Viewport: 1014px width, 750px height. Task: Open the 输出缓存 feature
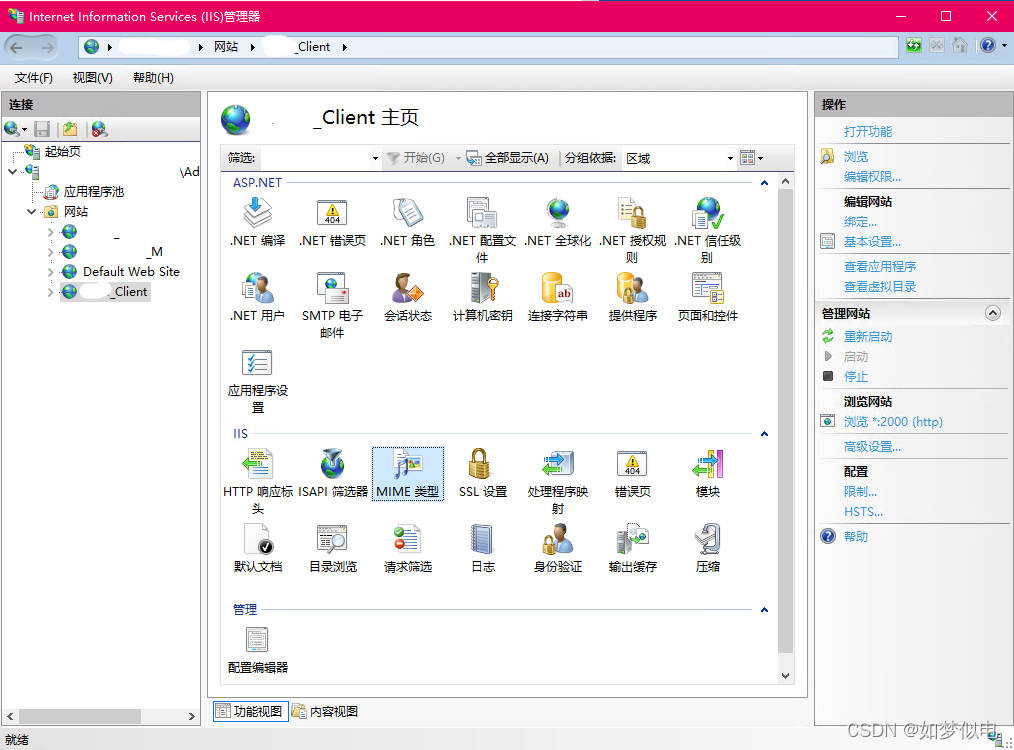click(x=632, y=548)
